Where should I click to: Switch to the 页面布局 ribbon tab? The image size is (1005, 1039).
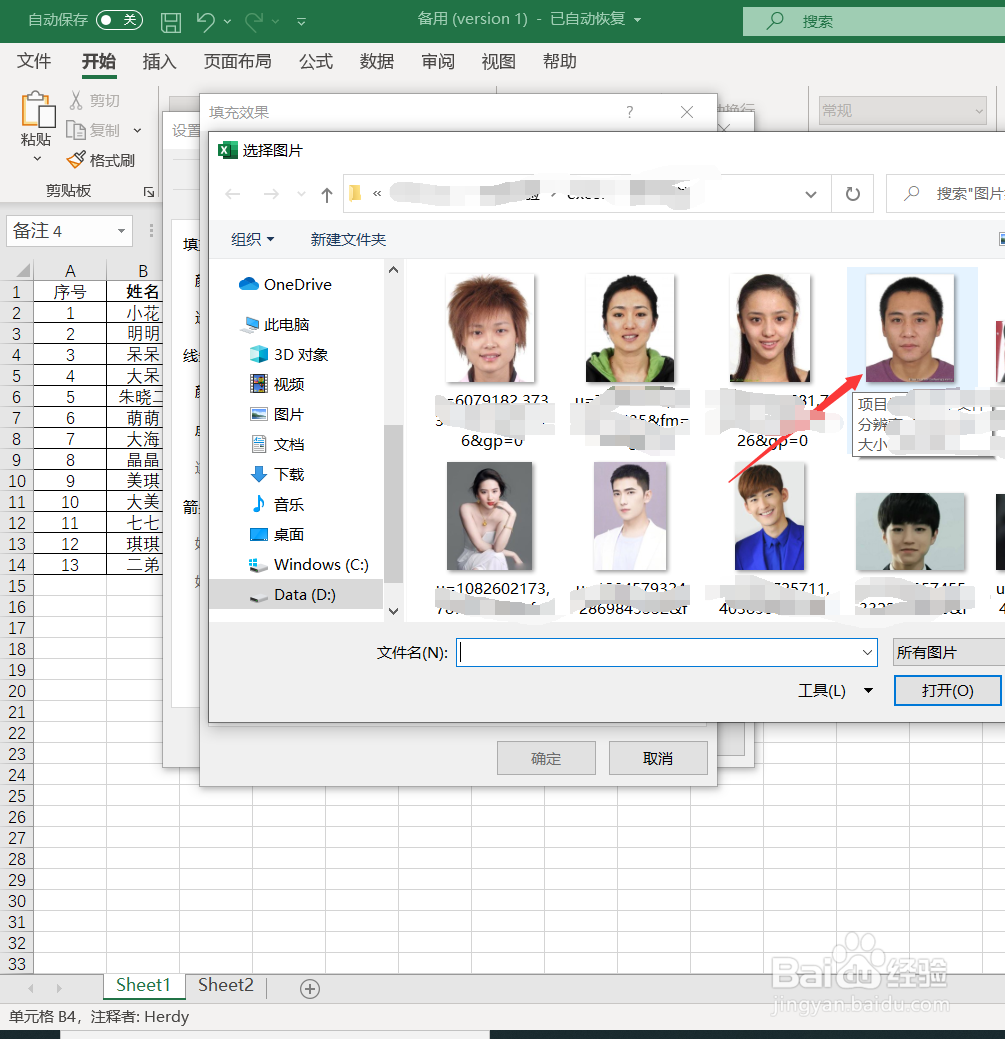[x=238, y=61]
